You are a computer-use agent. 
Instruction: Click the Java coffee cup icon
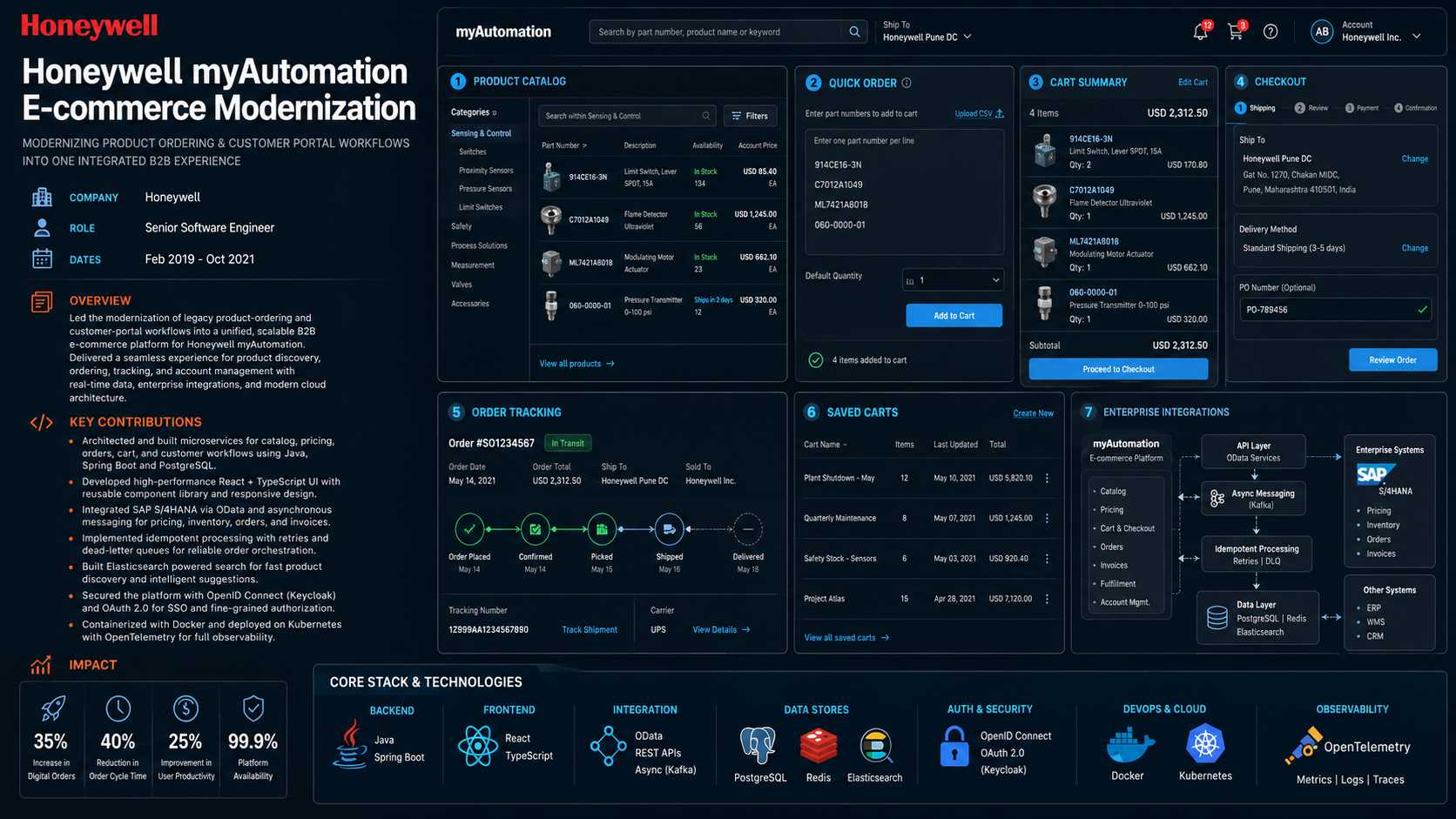[350, 744]
